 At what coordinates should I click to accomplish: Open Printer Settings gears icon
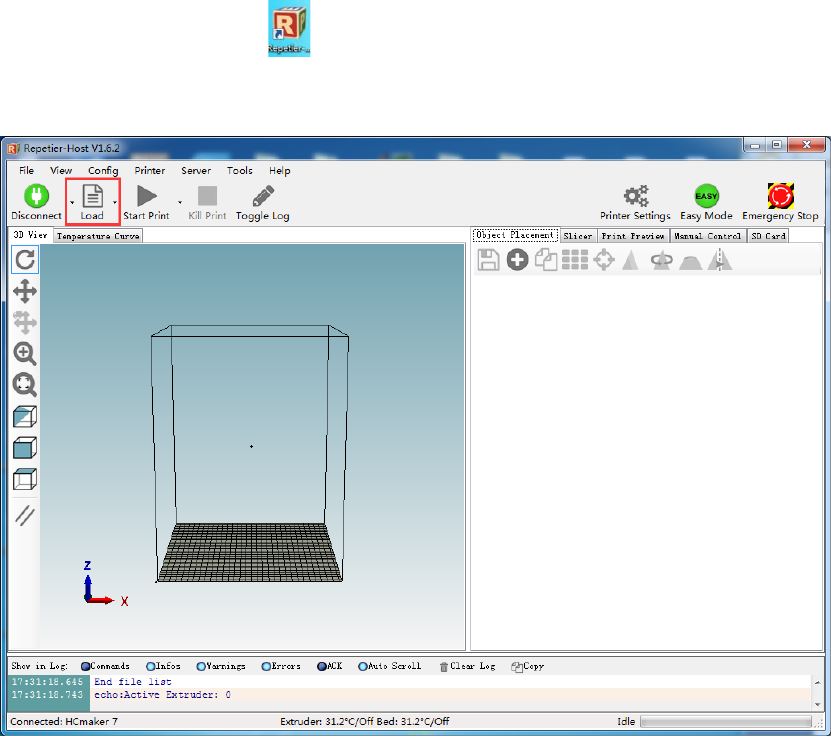(x=636, y=196)
